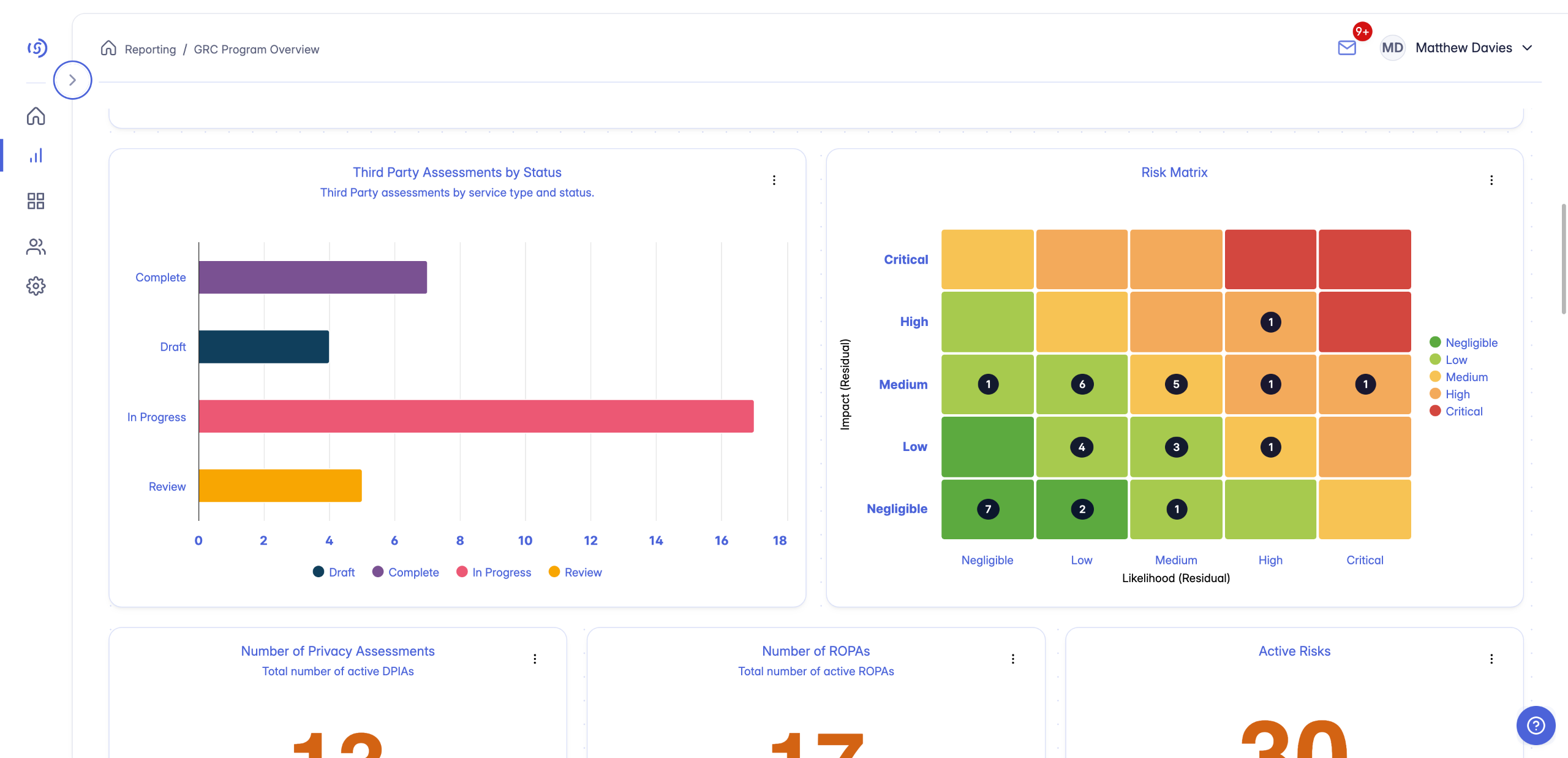This screenshot has width=1568, height=758.
Task: Open Risk Matrix options menu
Action: 1491,180
